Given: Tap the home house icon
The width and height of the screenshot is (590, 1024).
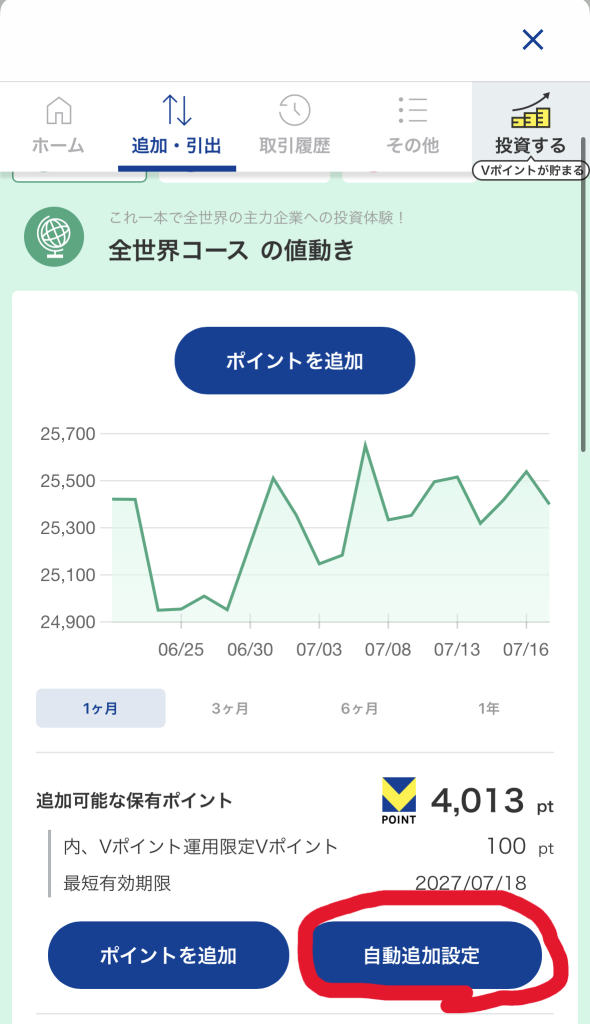Looking at the screenshot, I should [x=59, y=110].
